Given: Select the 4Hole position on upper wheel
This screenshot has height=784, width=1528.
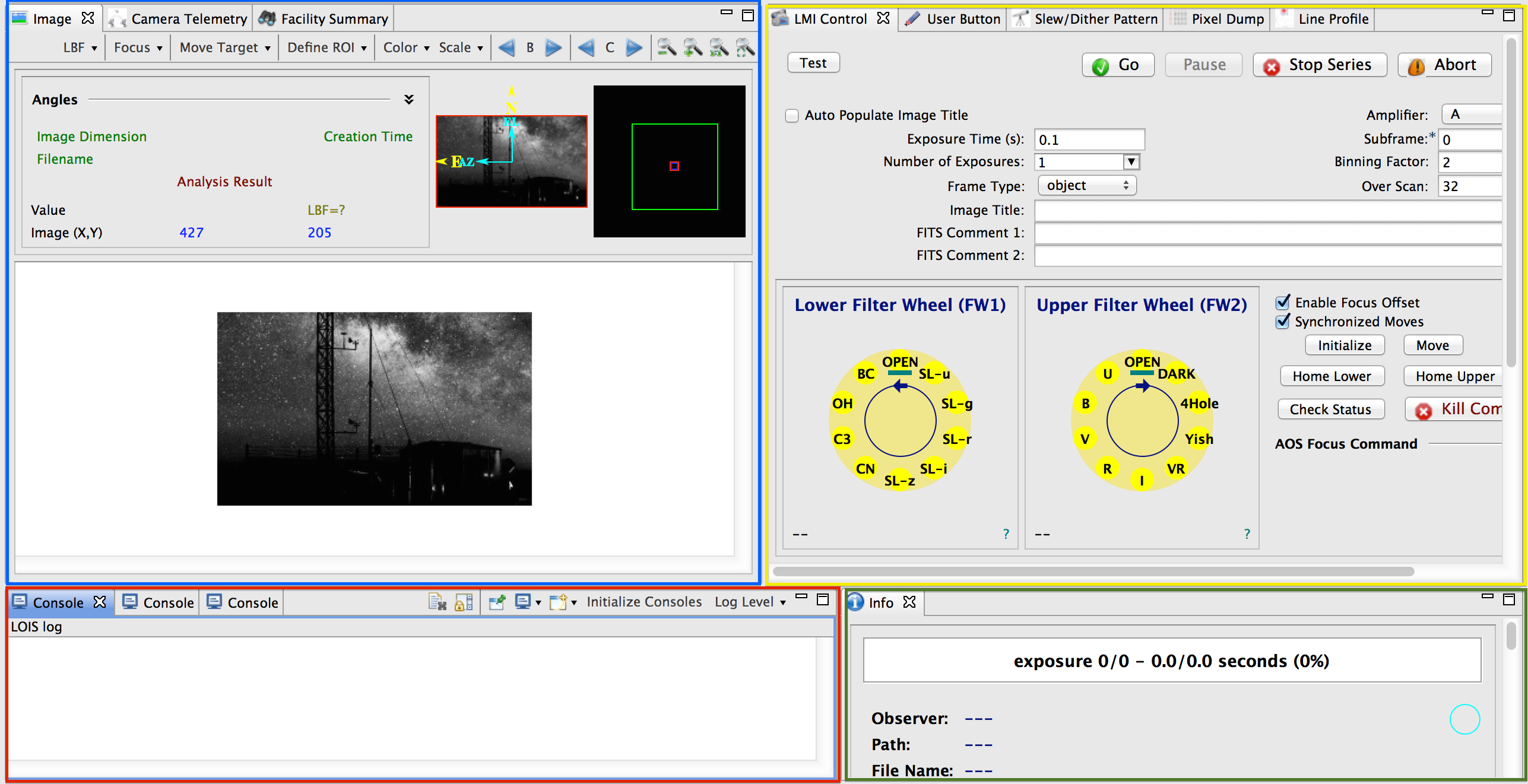Looking at the screenshot, I should point(1199,404).
